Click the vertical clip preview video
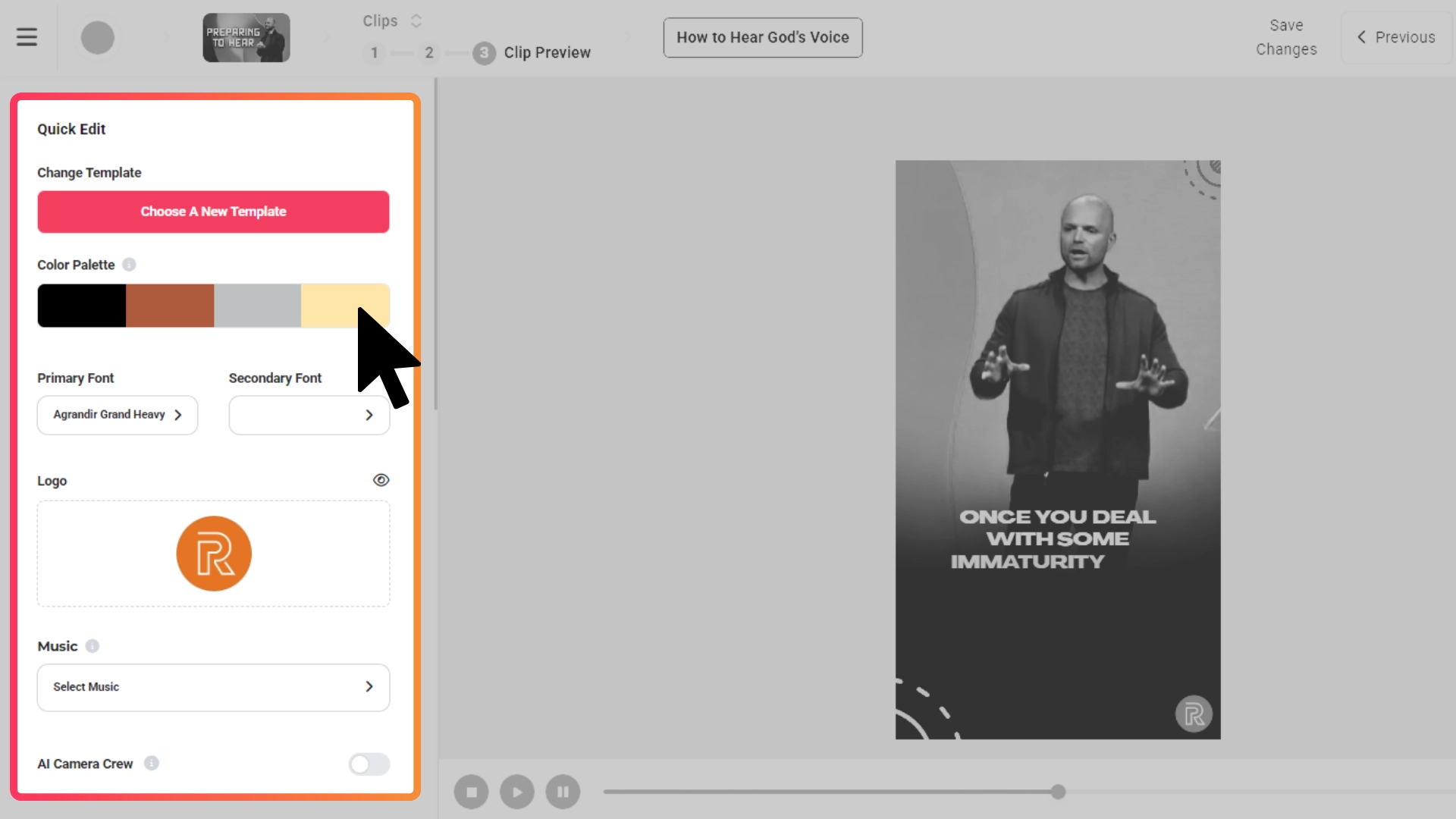The width and height of the screenshot is (1456, 819). [1058, 450]
